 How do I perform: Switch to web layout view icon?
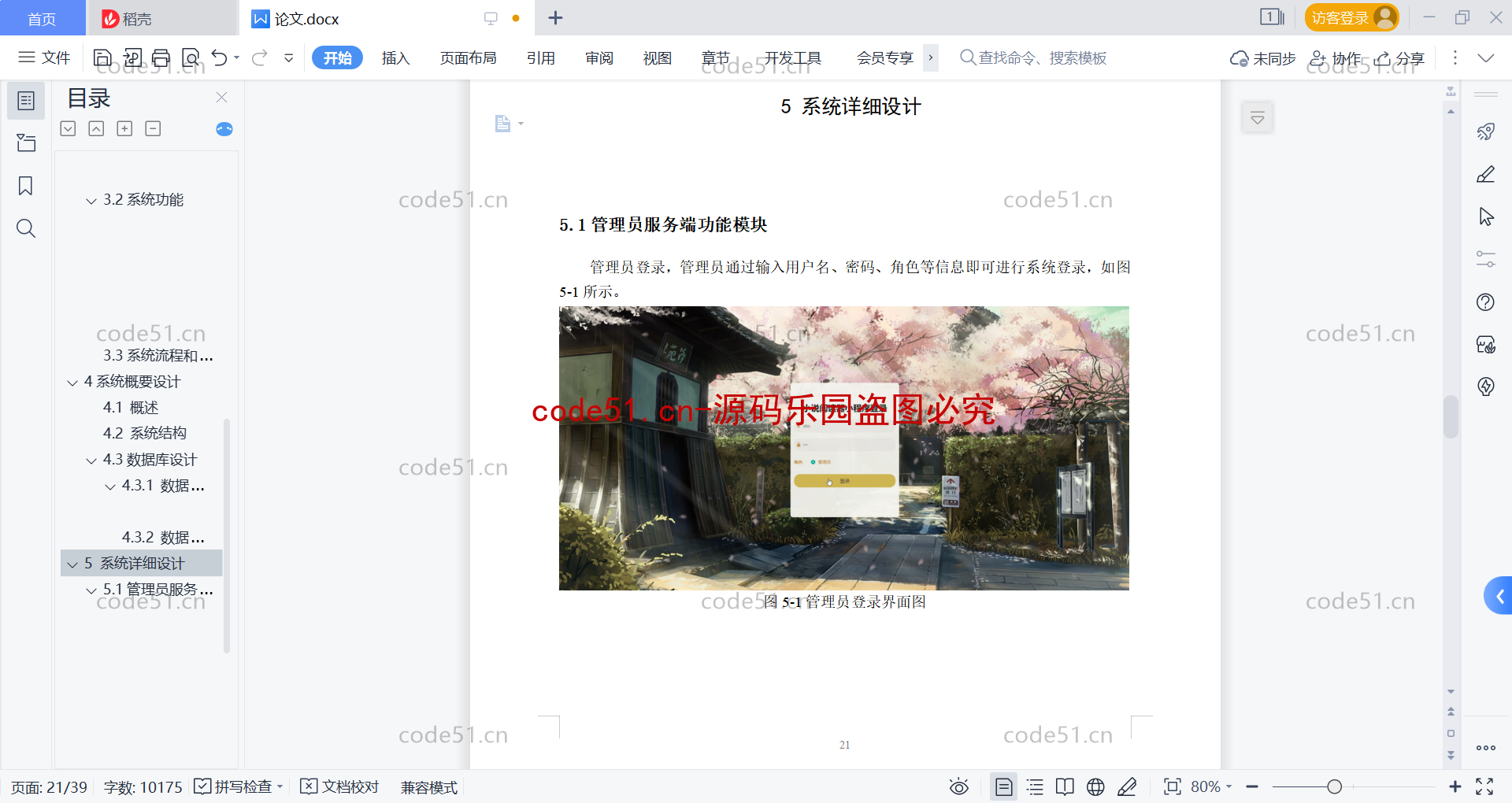1095,786
